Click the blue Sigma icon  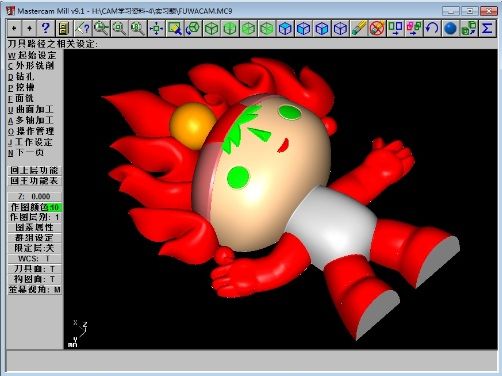click(487, 28)
